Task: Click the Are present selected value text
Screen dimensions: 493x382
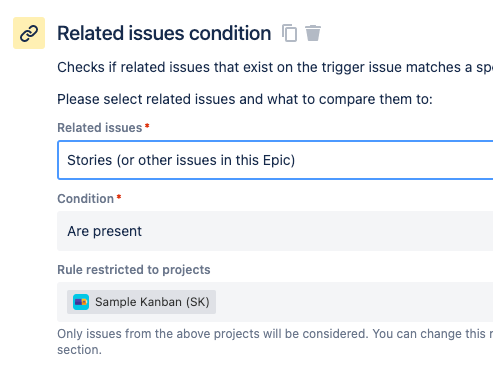Action: pyautogui.click(x=105, y=231)
